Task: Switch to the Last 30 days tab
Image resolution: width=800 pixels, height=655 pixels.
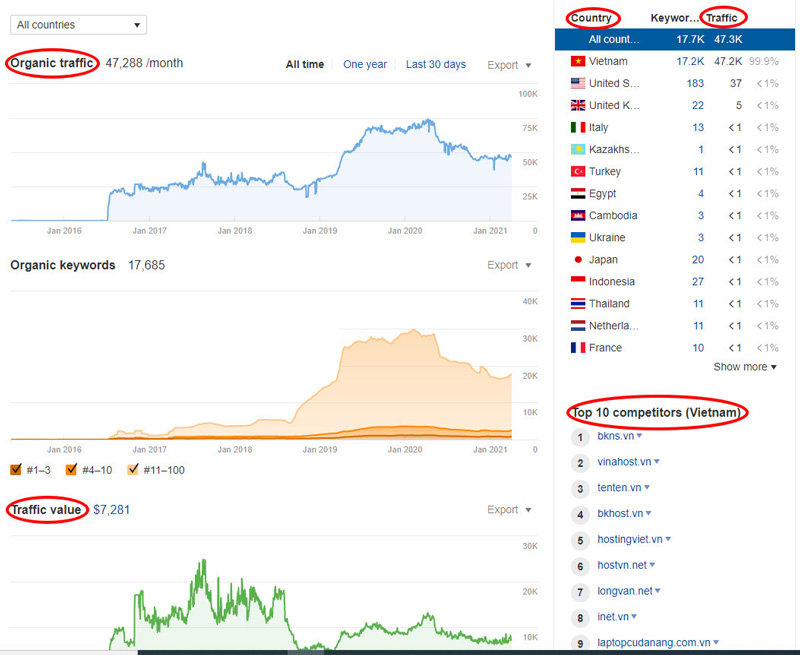Action: pos(436,64)
